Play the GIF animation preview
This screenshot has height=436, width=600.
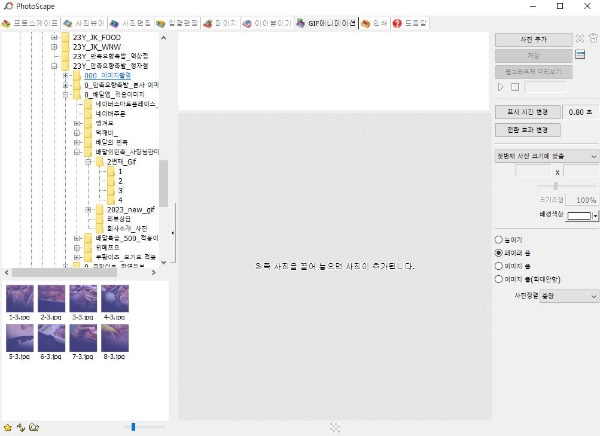[x=501, y=87]
